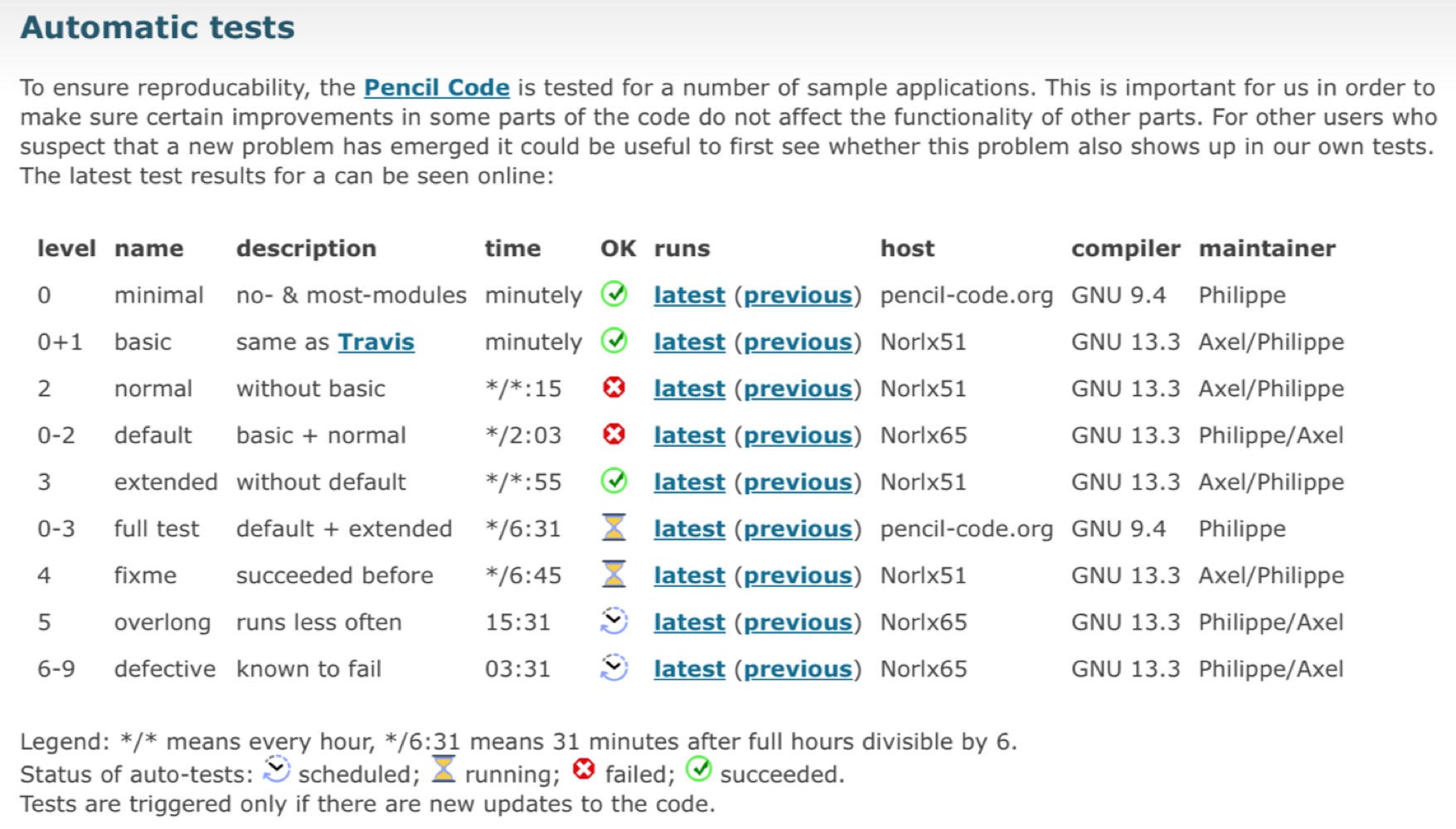Click the hourglass icon for full test
The image size is (1456, 829).
tap(614, 527)
